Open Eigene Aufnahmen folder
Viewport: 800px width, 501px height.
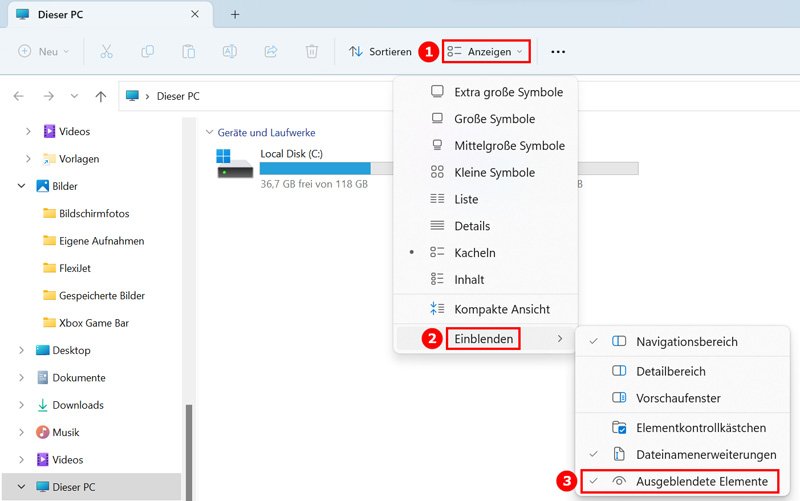click(94, 241)
